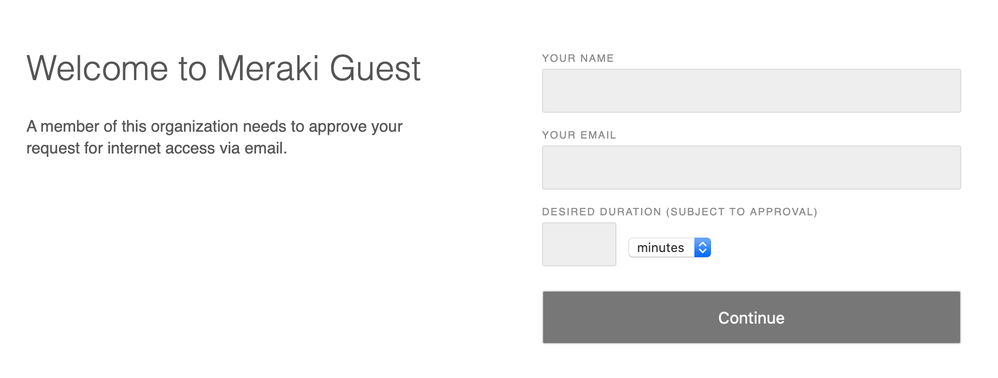The image size is (998, 378).
Task: Click the 'YOUR EMAIL' field label
Action: coord(579,135)
